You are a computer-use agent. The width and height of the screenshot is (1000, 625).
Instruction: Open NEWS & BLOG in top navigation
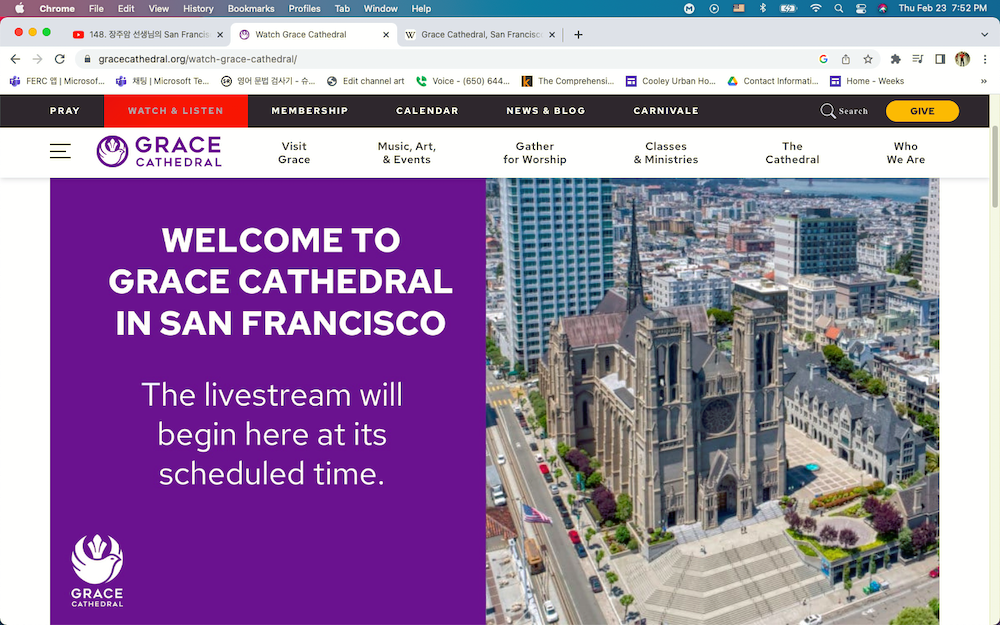pos(546,111)
